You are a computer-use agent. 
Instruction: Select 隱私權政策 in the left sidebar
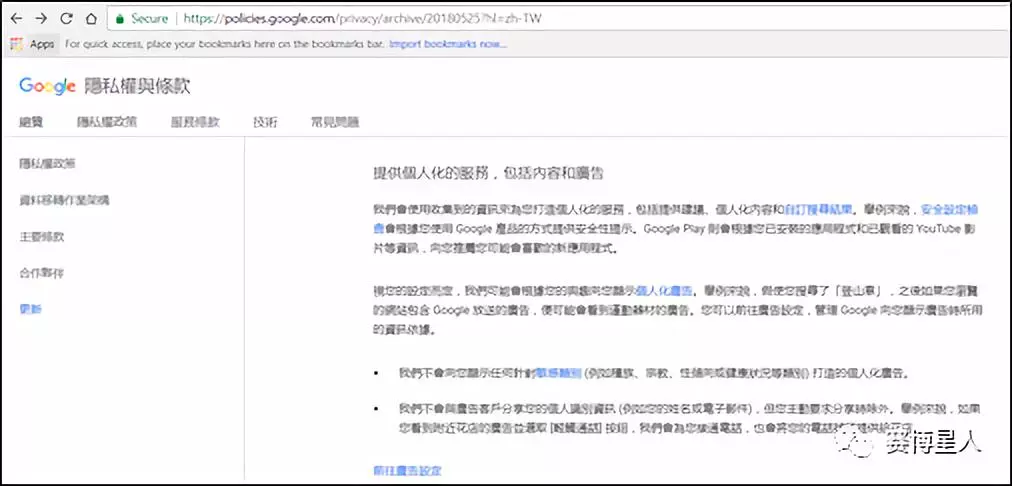click(47, 164)
